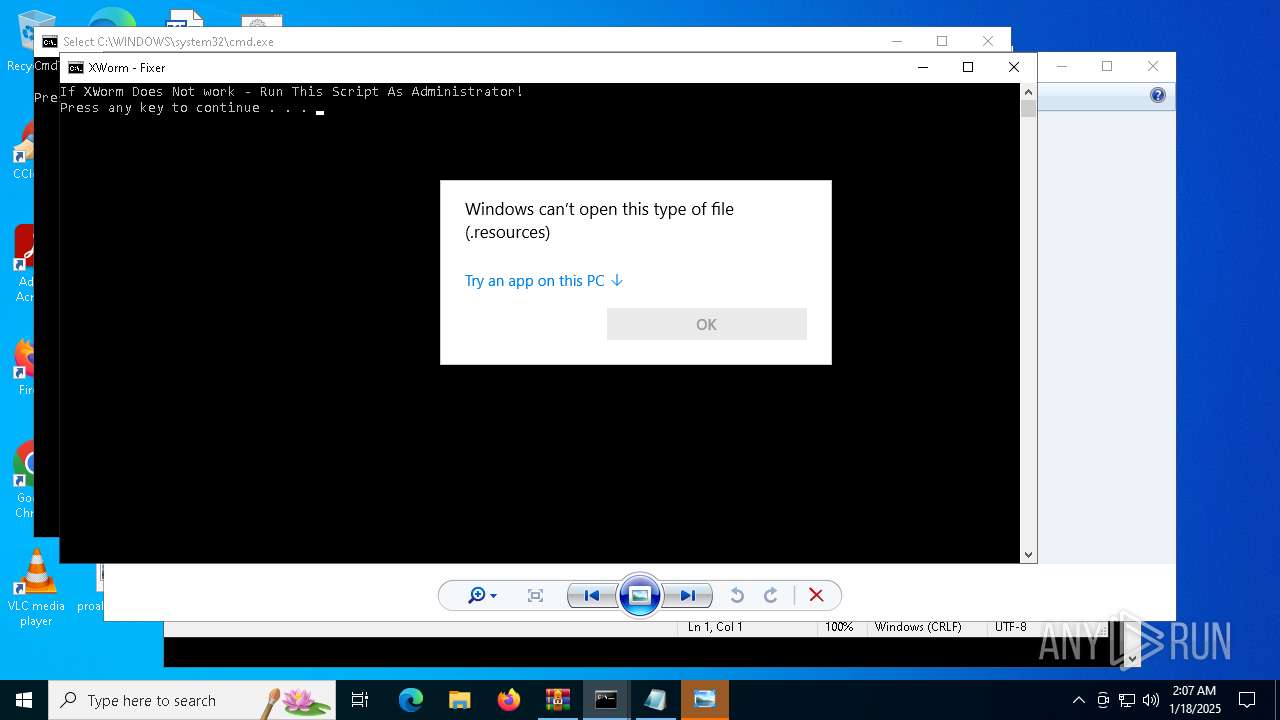Screen dimensions: 1280x720
Task: Open VLC media player desktop shortcut
Action: [x=36, y=588]
